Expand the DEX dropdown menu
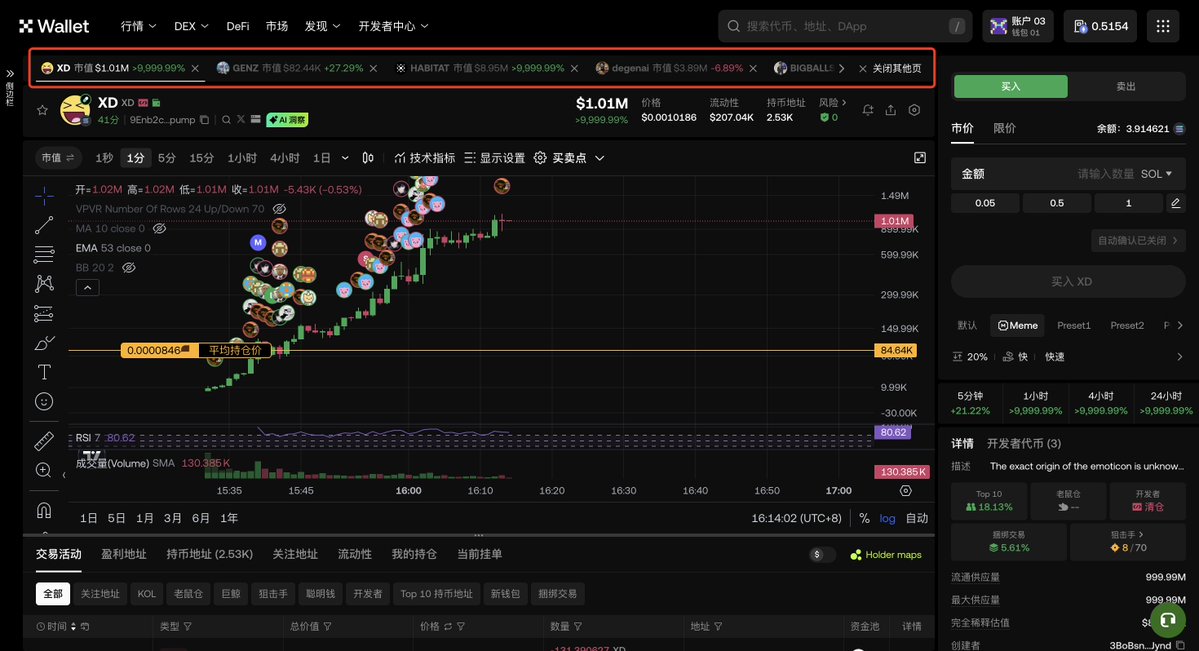1199x651 pixels. [191, 26]
